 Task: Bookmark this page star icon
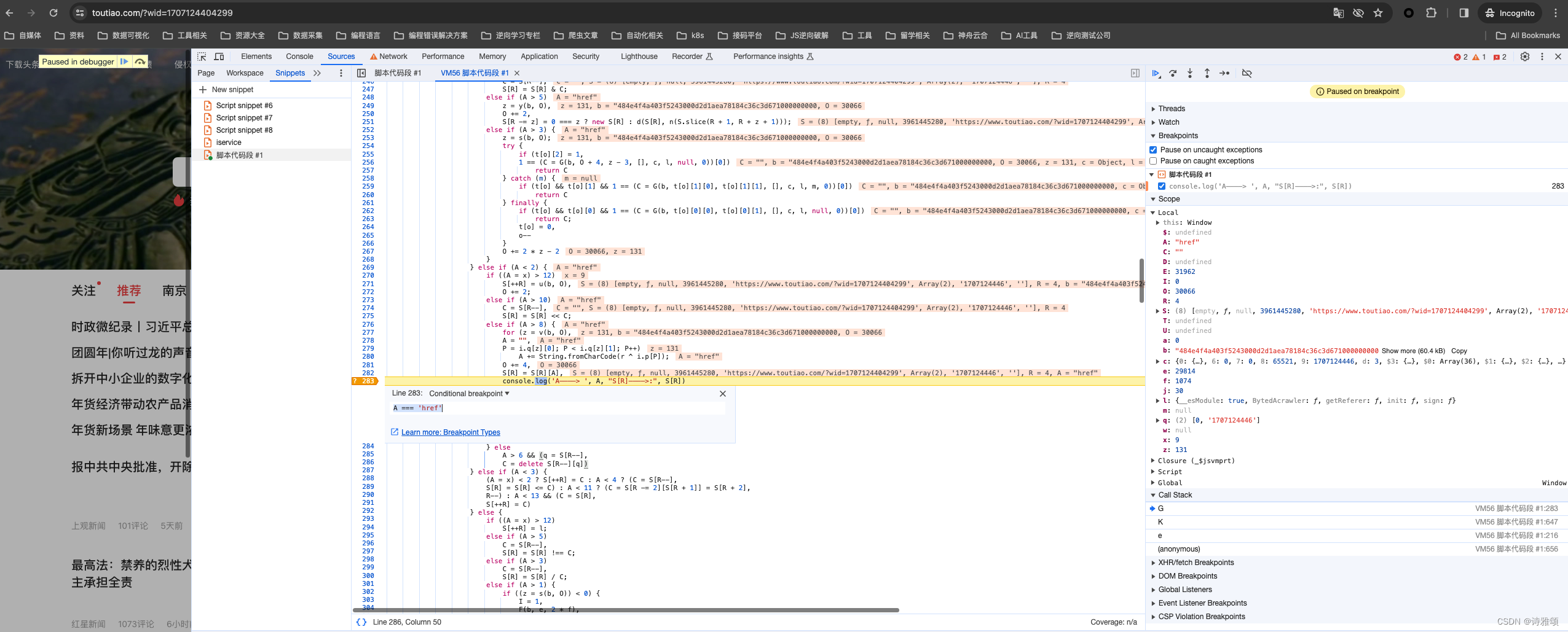pos(1378,13)
